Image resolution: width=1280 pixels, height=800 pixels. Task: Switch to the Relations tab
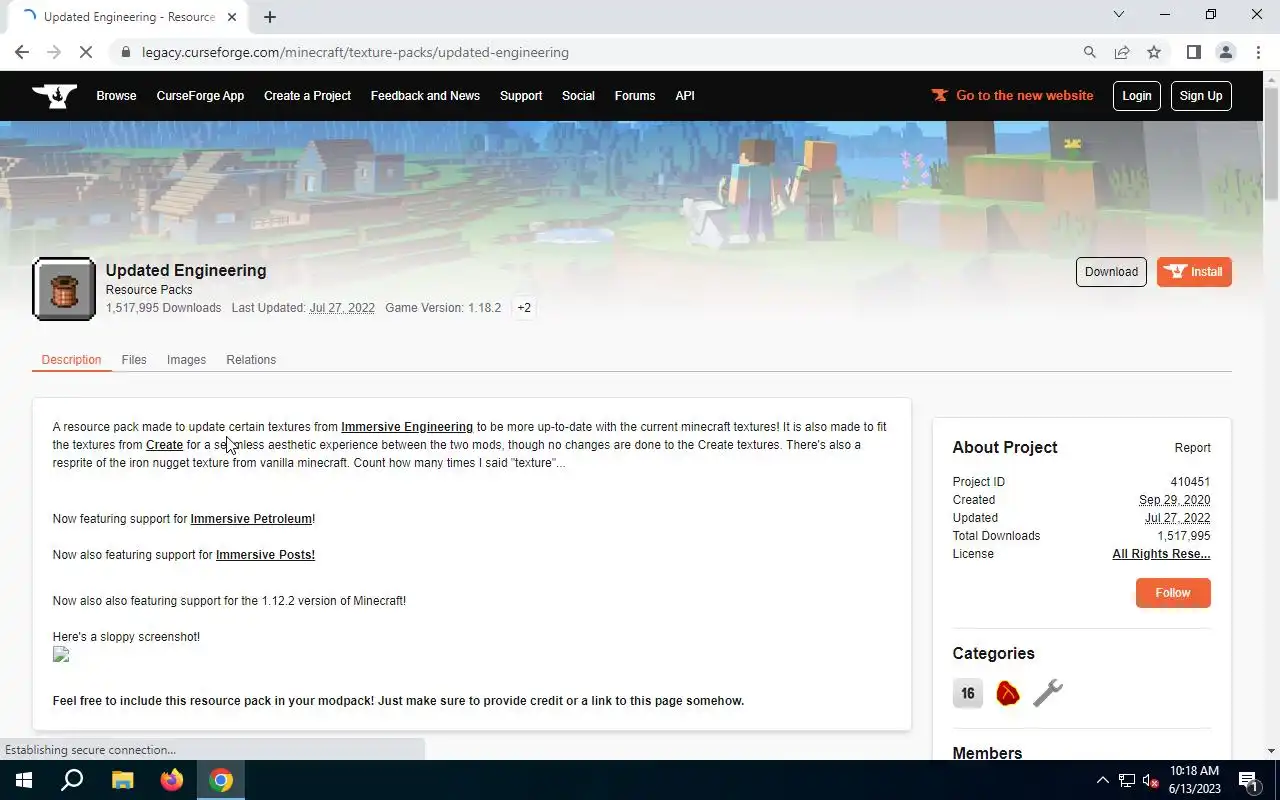[251, 360]
